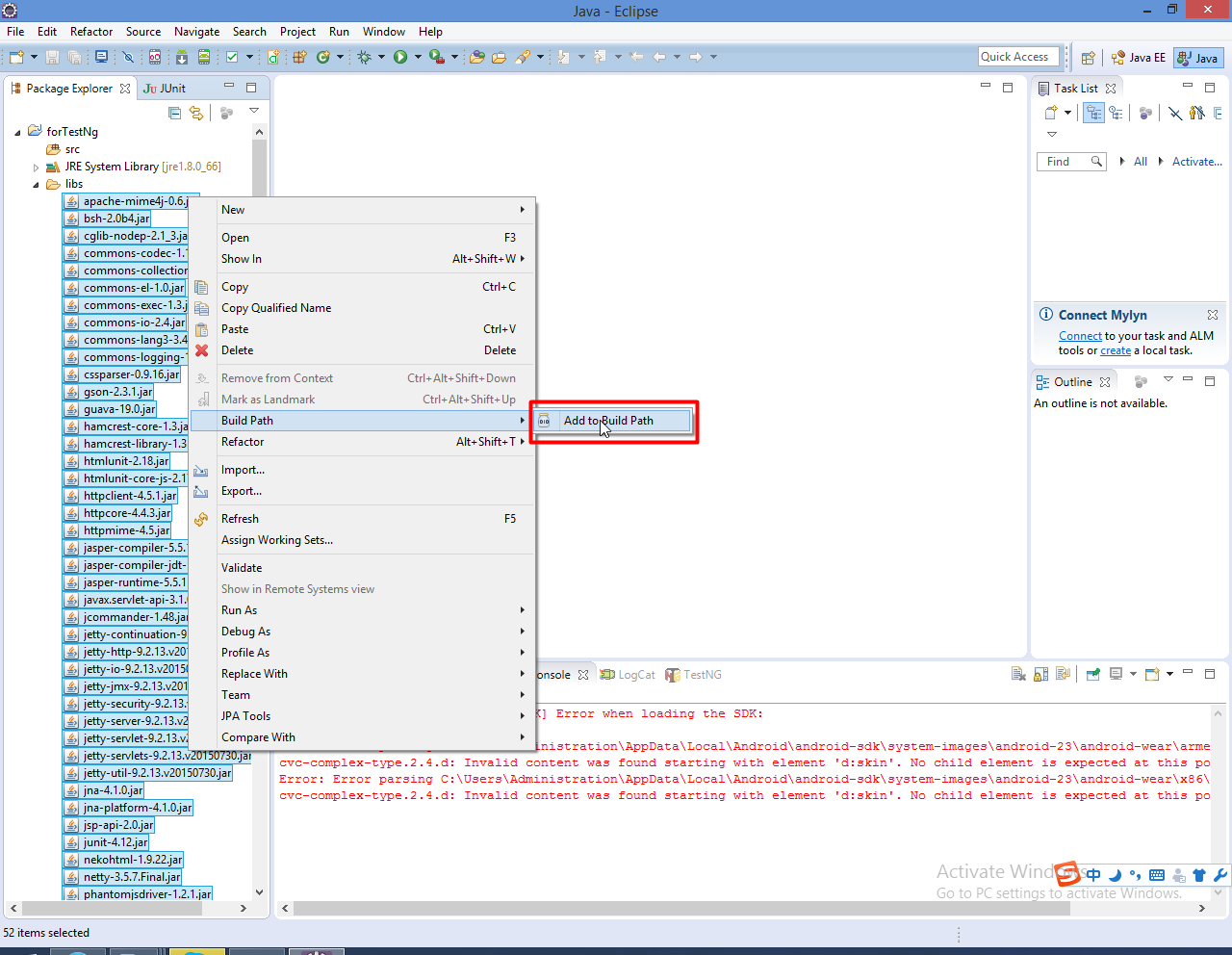
Task: Click the Android Lint check toolbar icon
Action: pos(231,58)
